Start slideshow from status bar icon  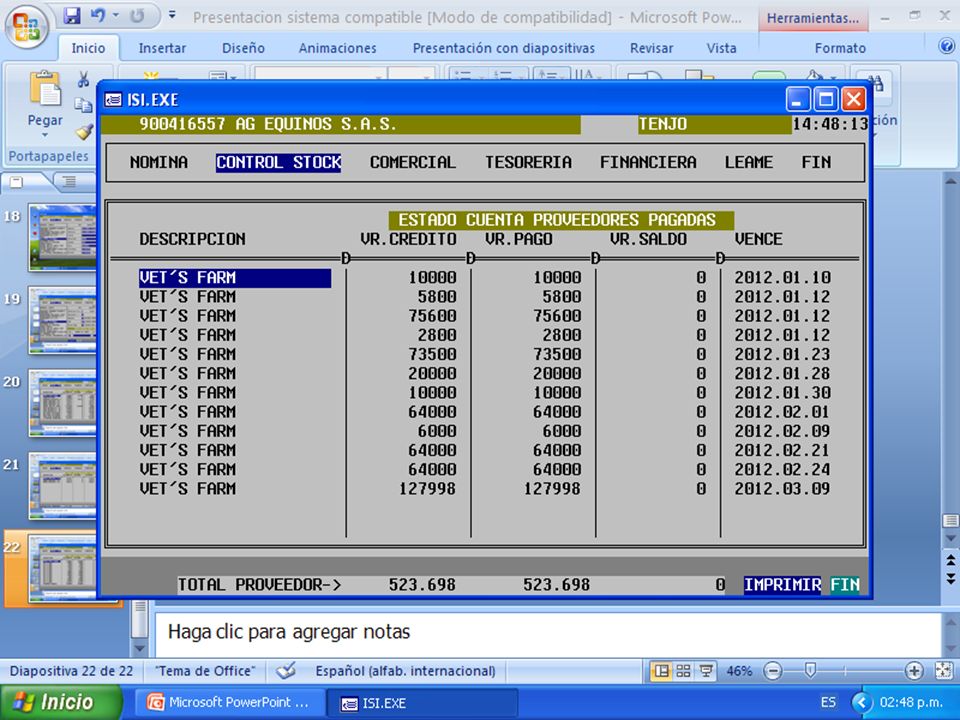pyautogui.click(x=705, y=671)
